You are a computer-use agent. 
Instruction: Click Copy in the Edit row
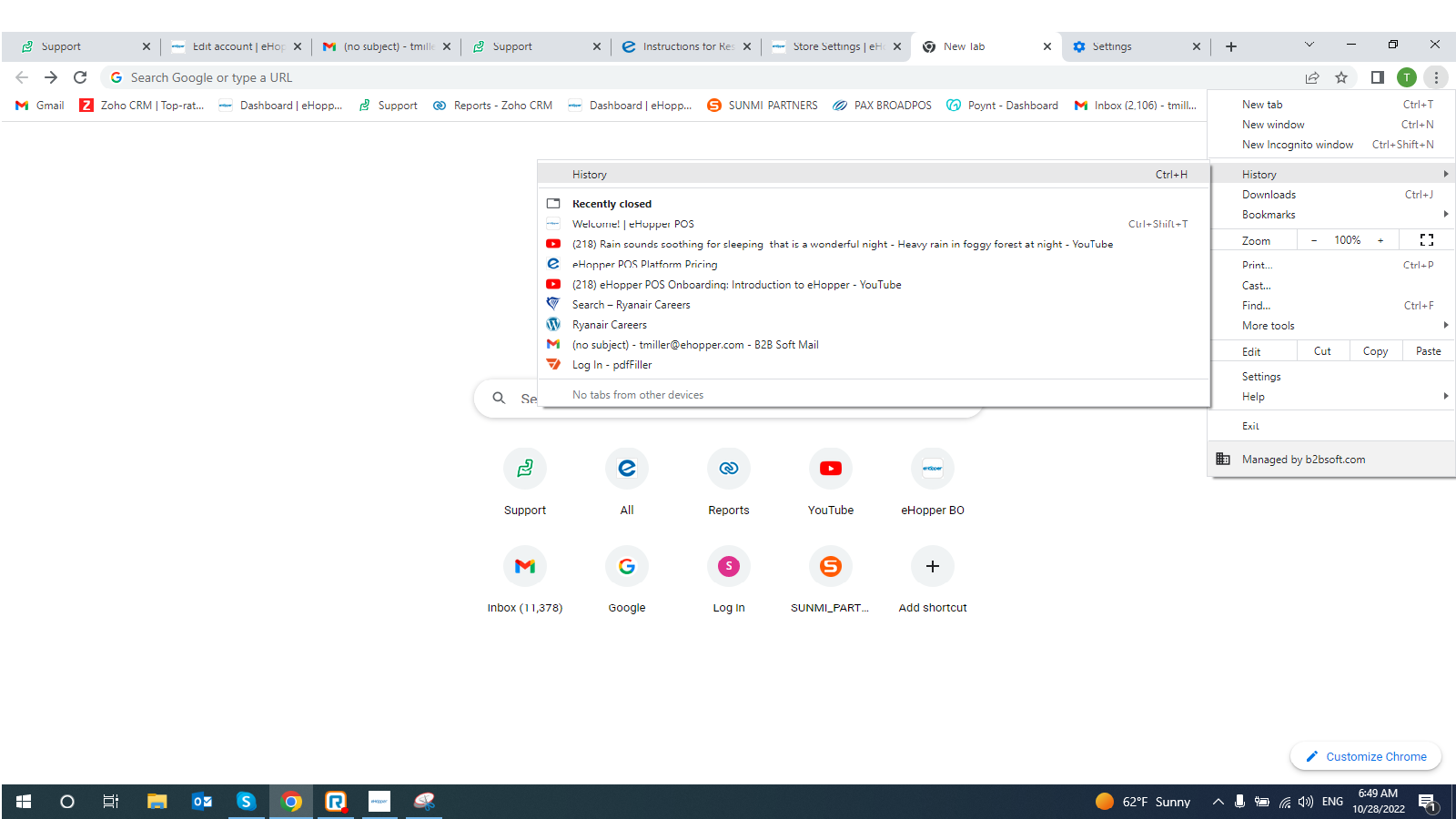point(1375,351)
